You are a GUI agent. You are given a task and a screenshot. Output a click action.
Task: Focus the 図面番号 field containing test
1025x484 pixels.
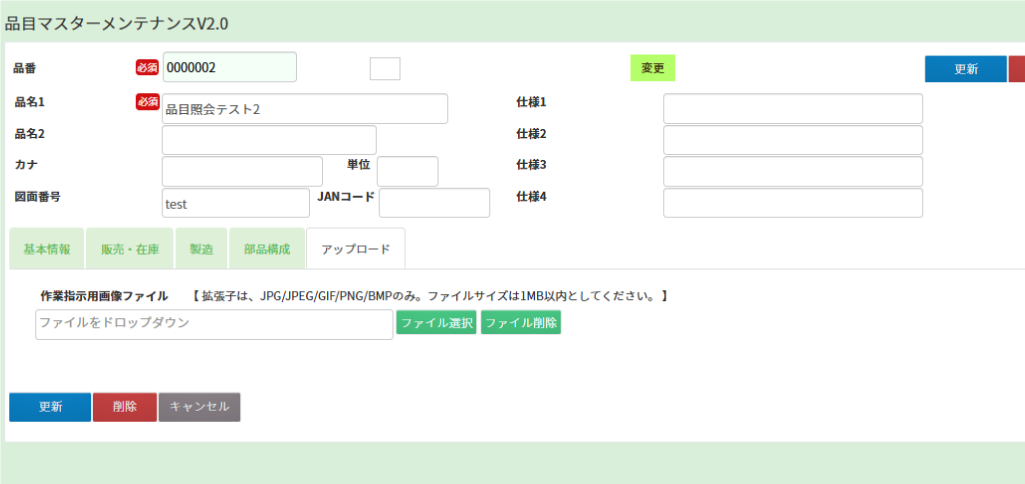pyautogui.click(x=235, y=203)
